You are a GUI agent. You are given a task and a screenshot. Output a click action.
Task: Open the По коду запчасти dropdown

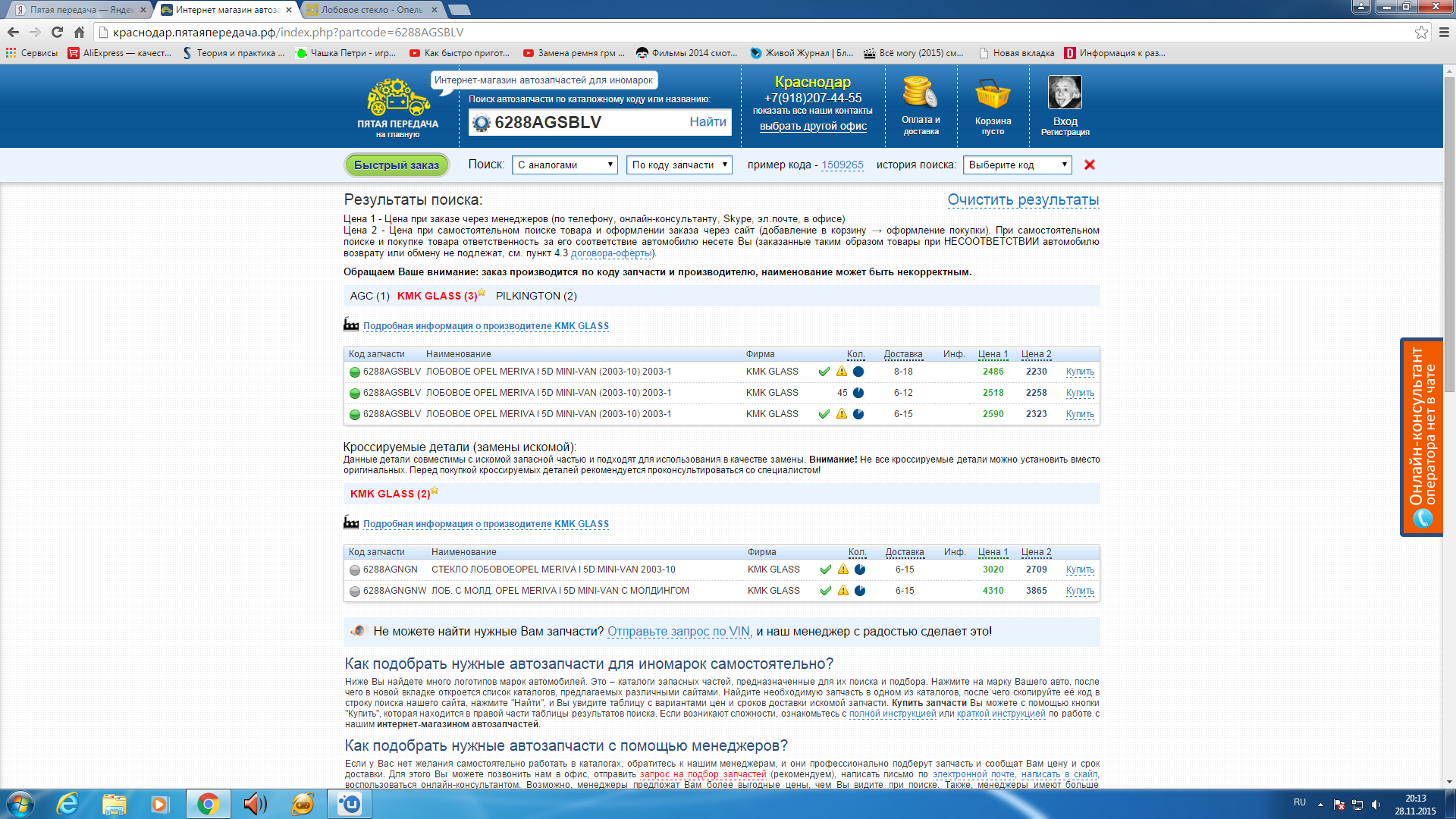tap(679, 165)
